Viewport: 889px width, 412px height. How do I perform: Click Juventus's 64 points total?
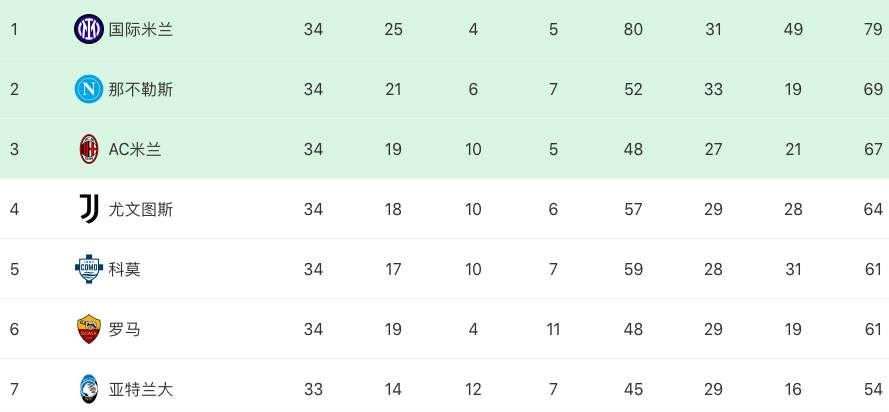tap(873, 209)
